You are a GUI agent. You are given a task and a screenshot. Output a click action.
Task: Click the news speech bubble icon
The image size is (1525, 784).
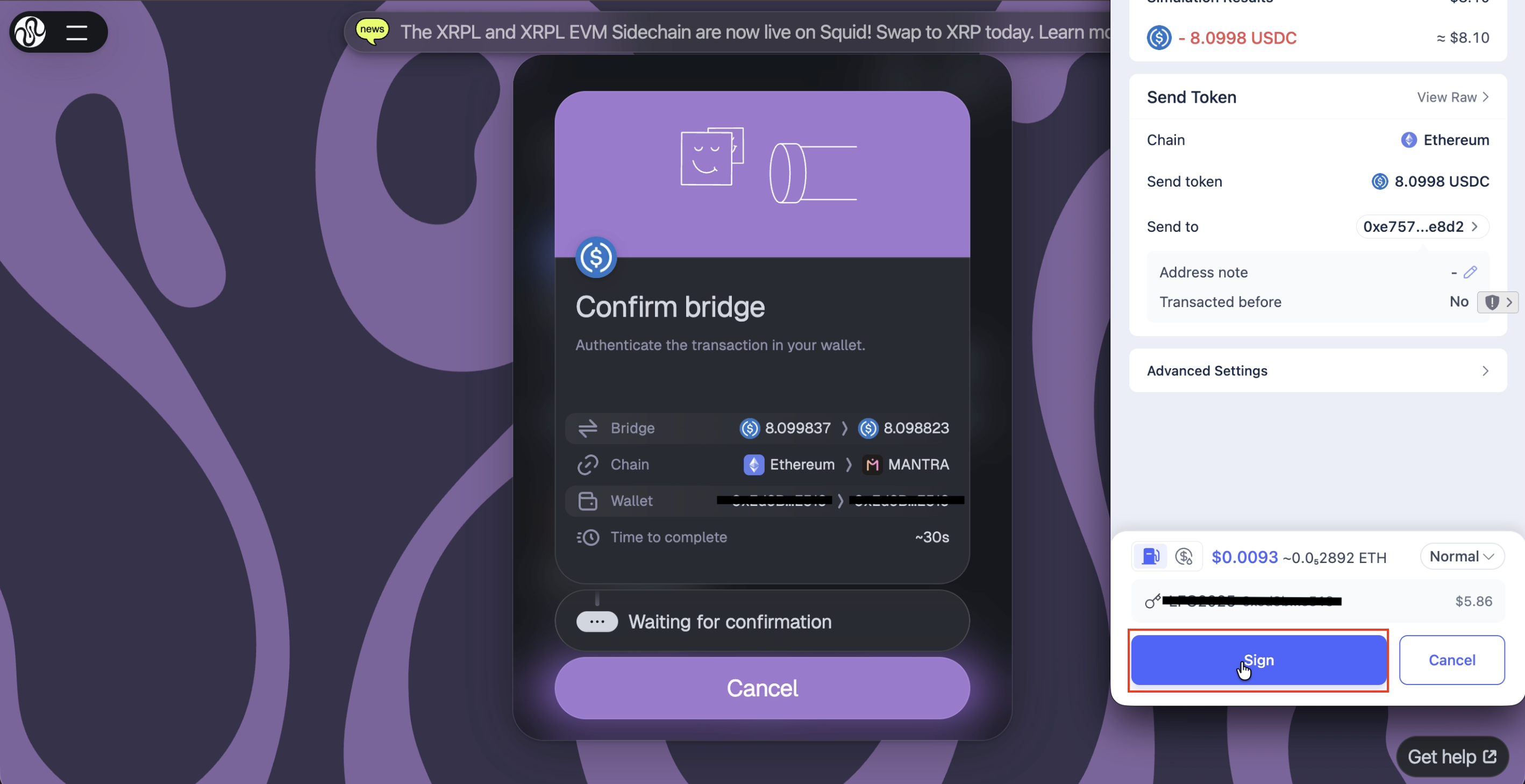click(372, 30)
